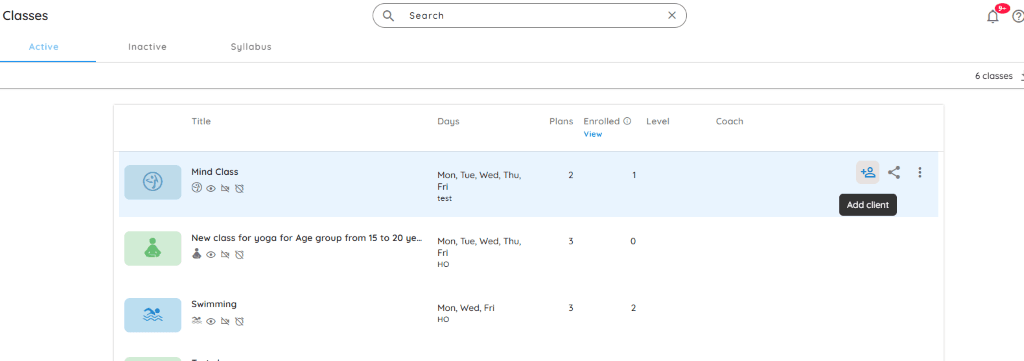Click the Add client icon for Mind Class
Screen dimensions: 1024x361
(x=868, y=172)
